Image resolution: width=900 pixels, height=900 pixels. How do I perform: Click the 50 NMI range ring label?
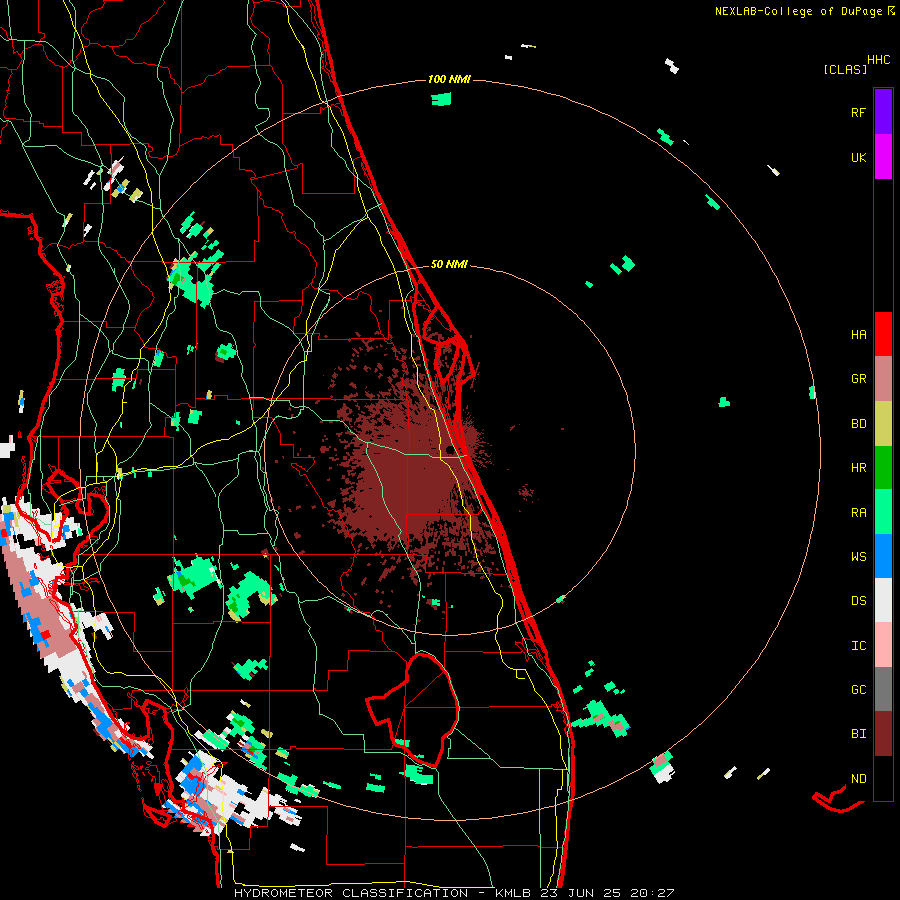(449, 265)
